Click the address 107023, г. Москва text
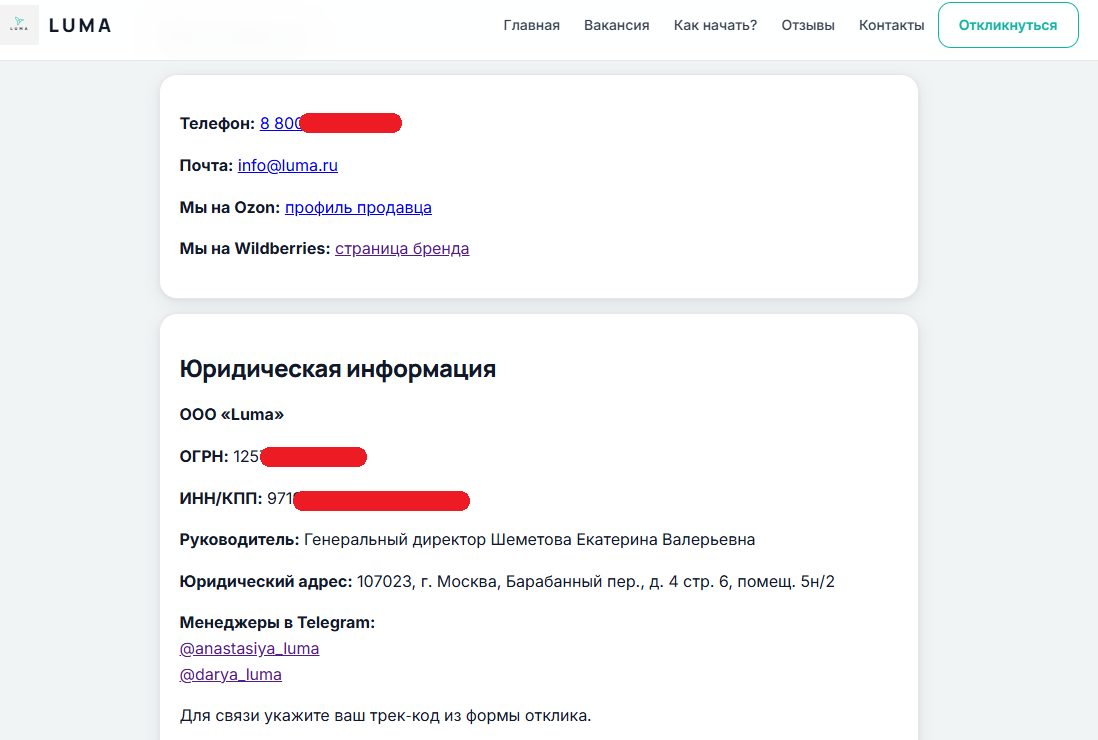Image resolution: width=1098 pixels, height=740 pixels. coord(596,581)
